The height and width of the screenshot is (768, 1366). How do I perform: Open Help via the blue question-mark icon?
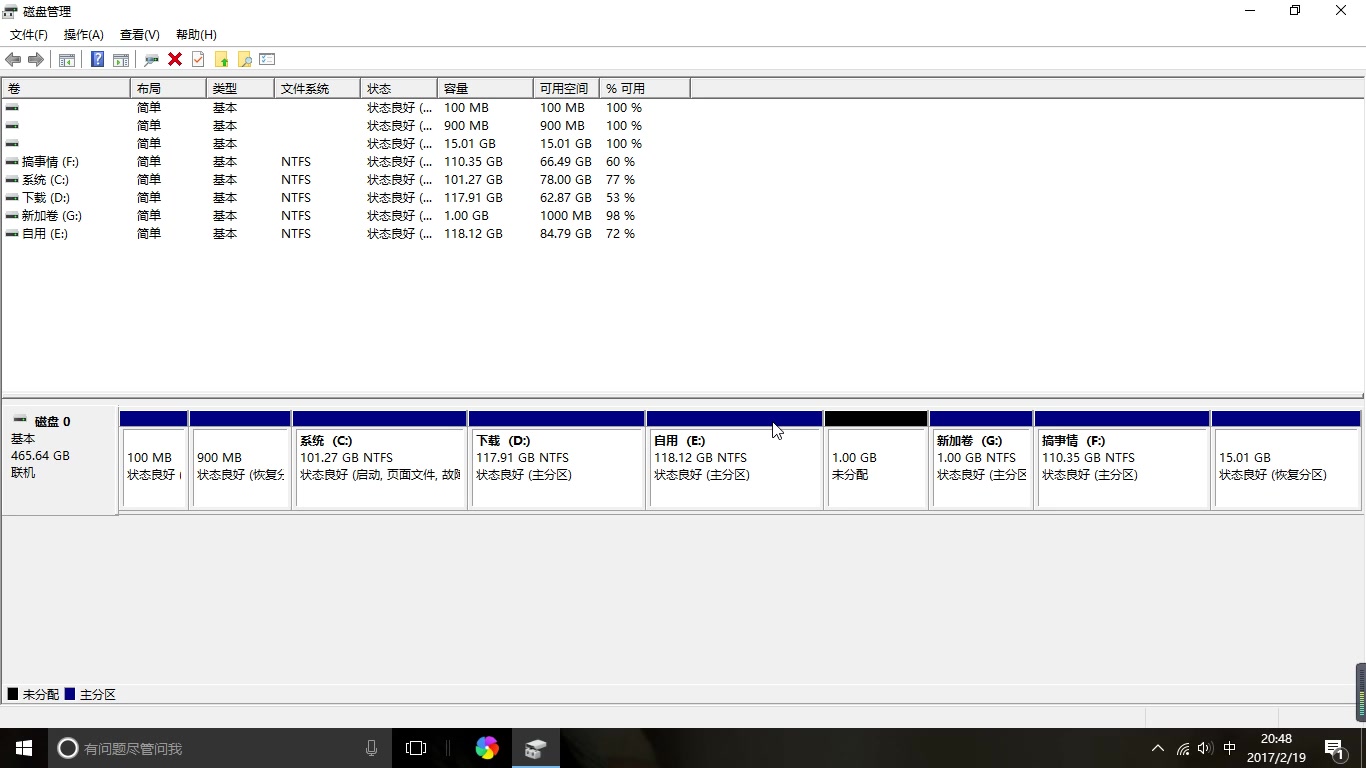97,60
